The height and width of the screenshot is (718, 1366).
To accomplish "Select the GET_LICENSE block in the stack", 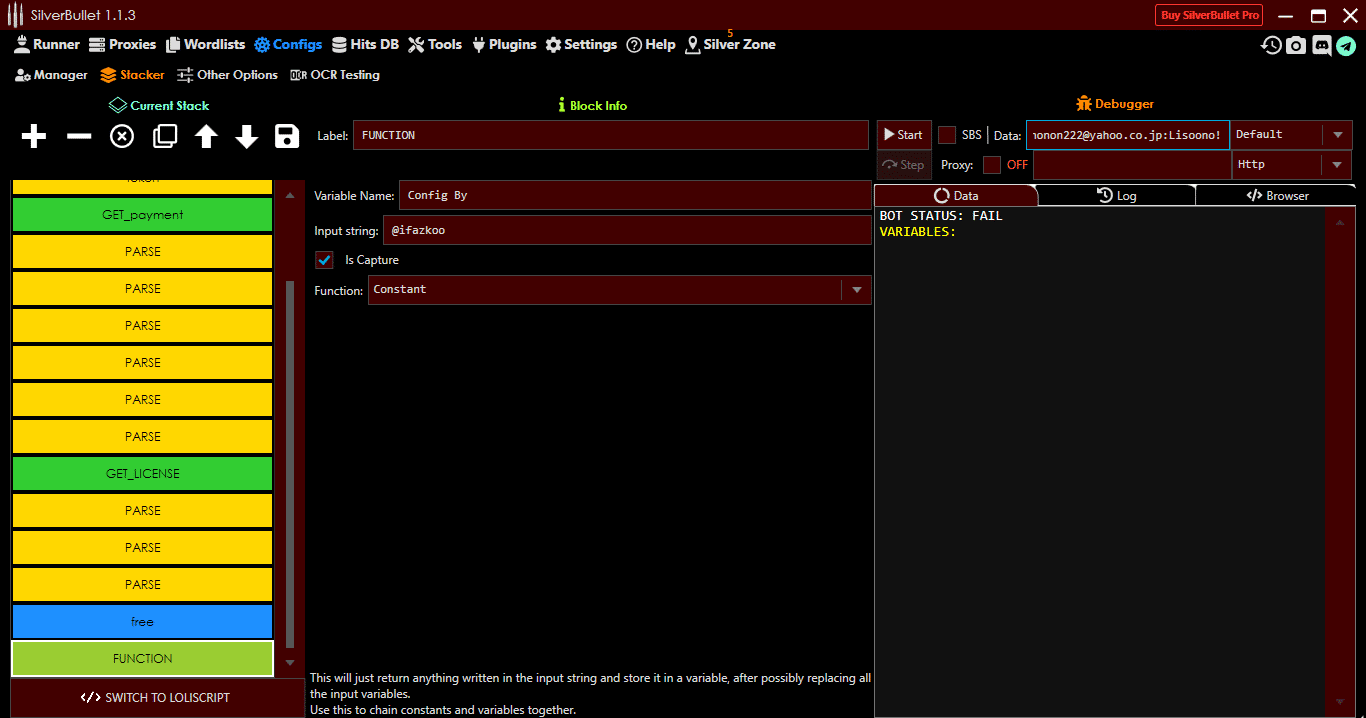I will click(142, 473).
